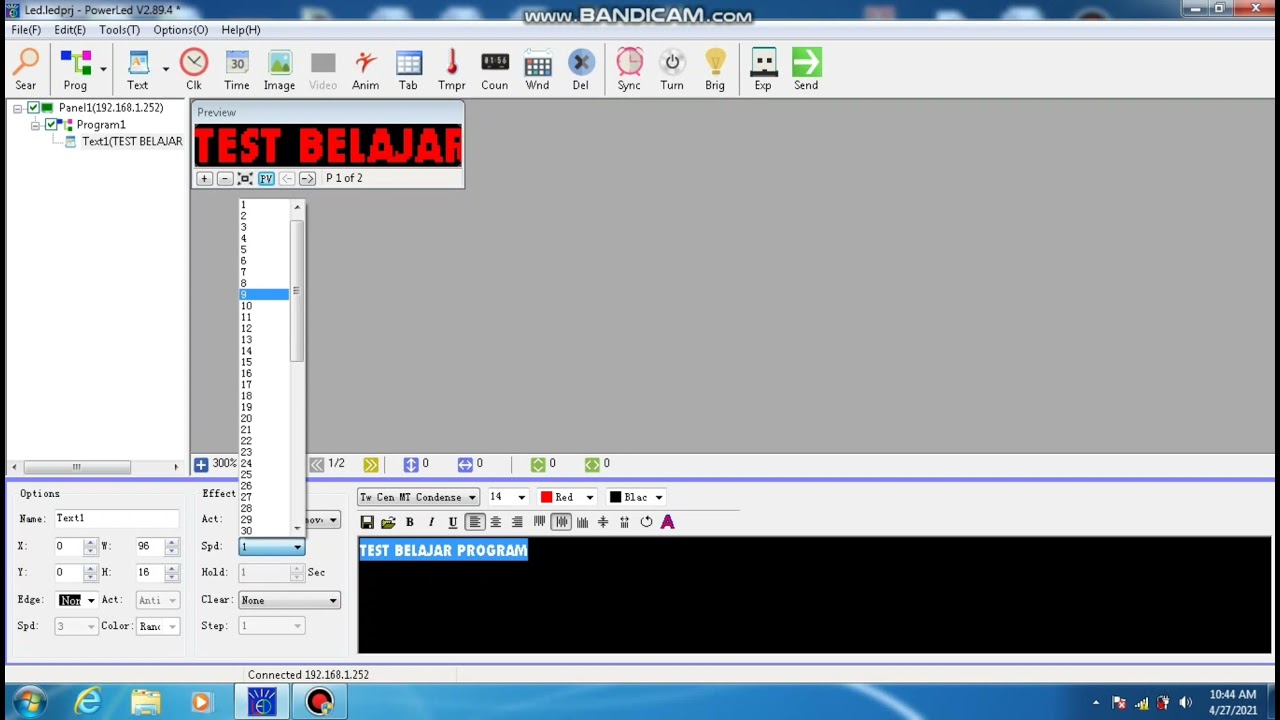Click the Prog program toolbar icon
This screenshot has width=1280, height=720.
[x=75, y=70]
